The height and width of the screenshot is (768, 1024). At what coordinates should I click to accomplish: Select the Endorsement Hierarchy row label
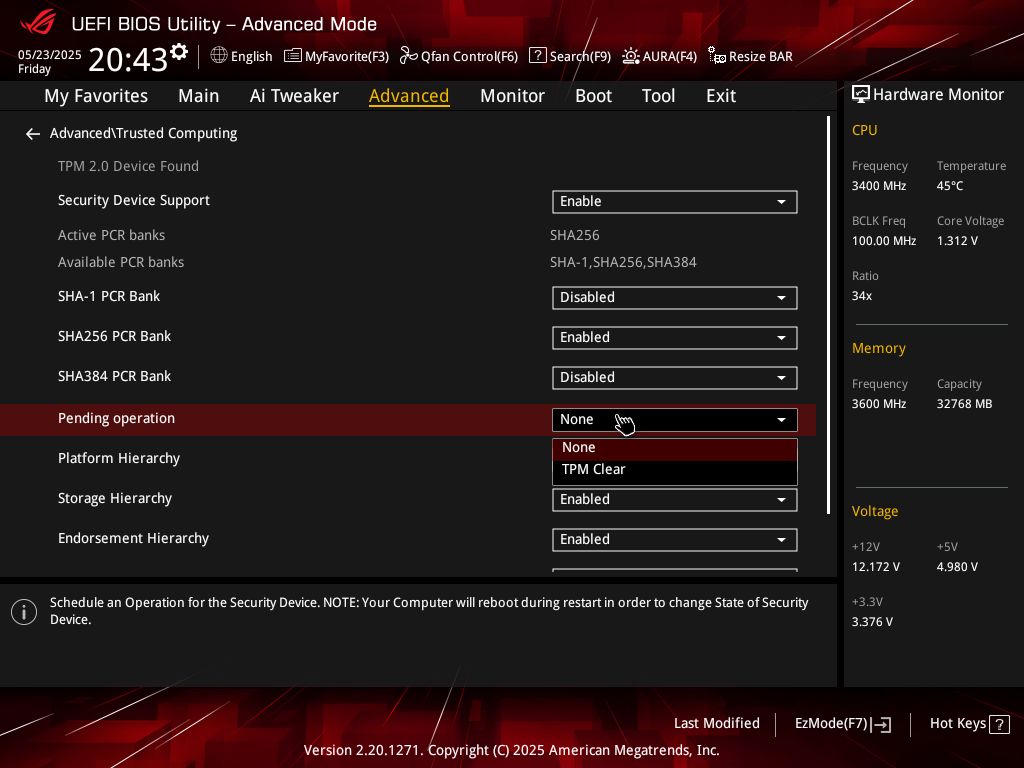[x=133, y=539]
